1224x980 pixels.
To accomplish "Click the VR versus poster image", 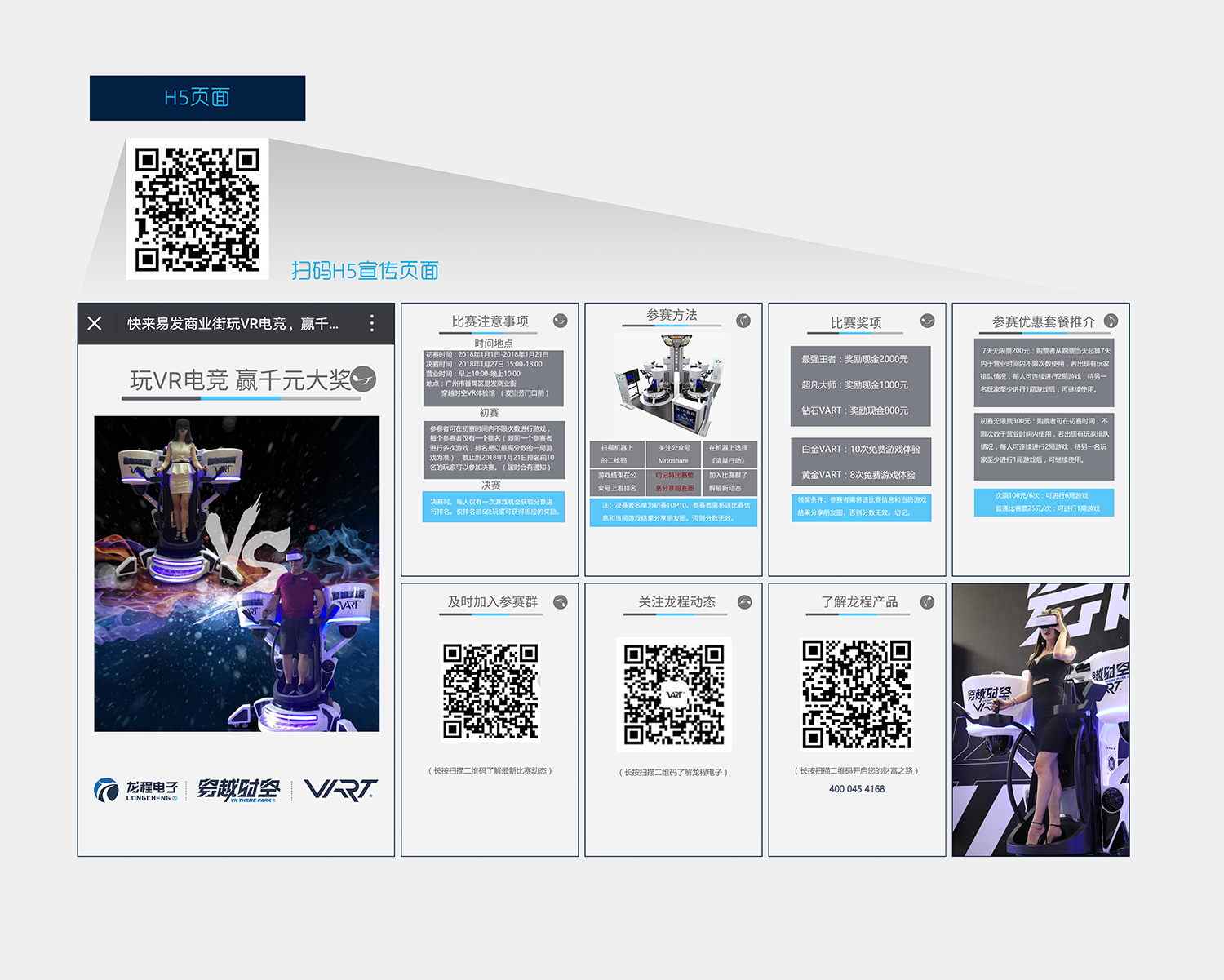I will [x=237, y=574].
